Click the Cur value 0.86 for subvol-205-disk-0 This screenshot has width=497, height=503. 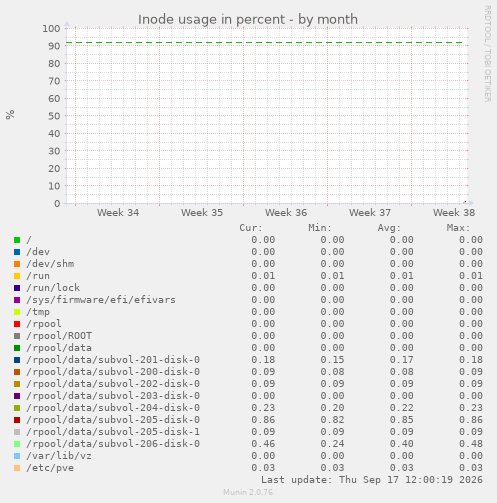(x=263, y=420)
